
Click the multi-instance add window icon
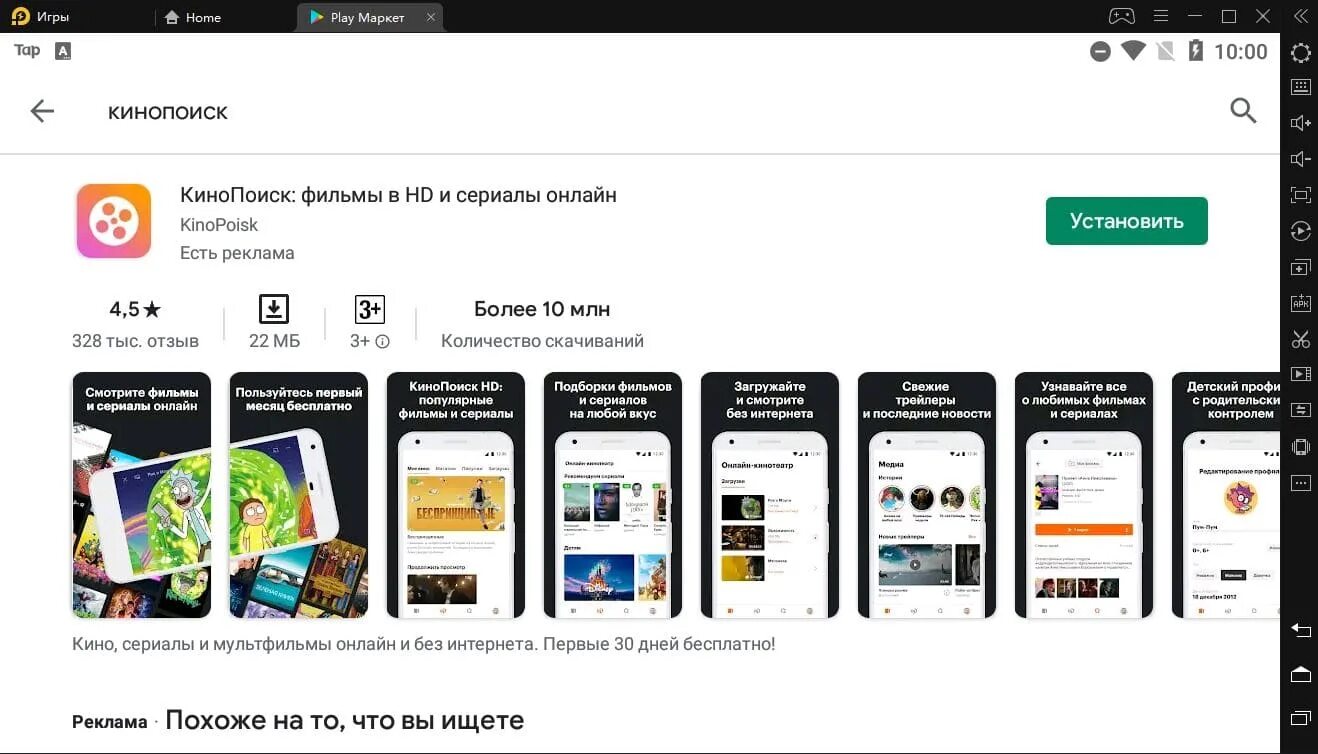click(1300, 268)
